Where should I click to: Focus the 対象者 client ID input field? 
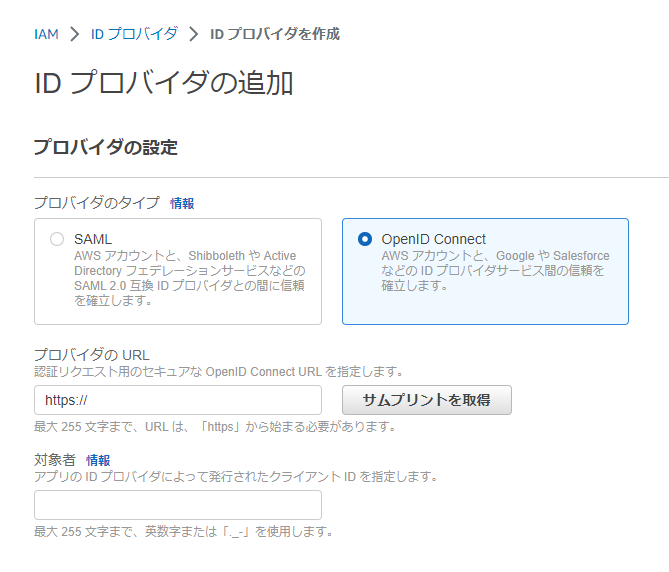178,505
